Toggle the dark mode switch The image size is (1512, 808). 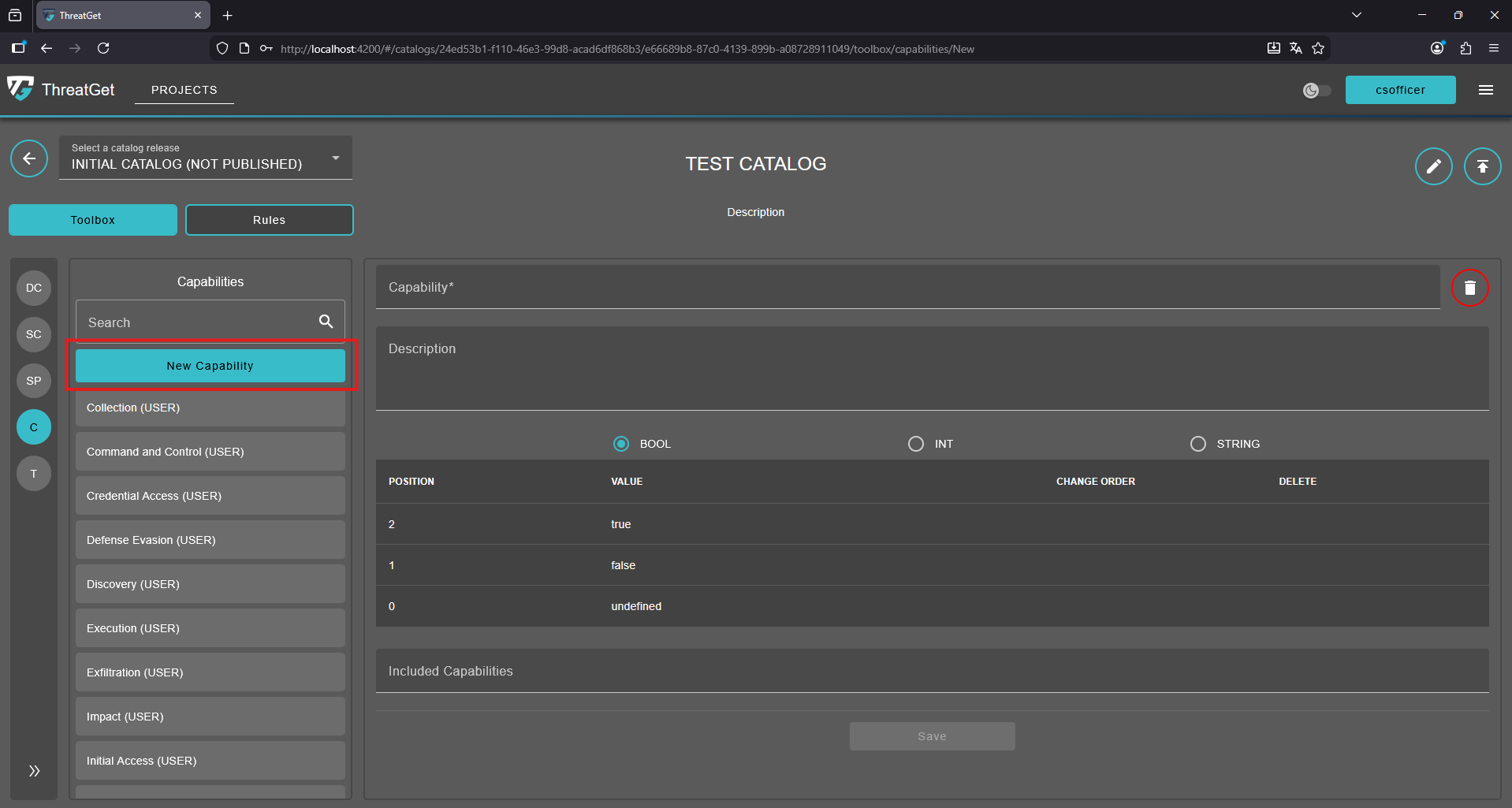[1316, 90]
